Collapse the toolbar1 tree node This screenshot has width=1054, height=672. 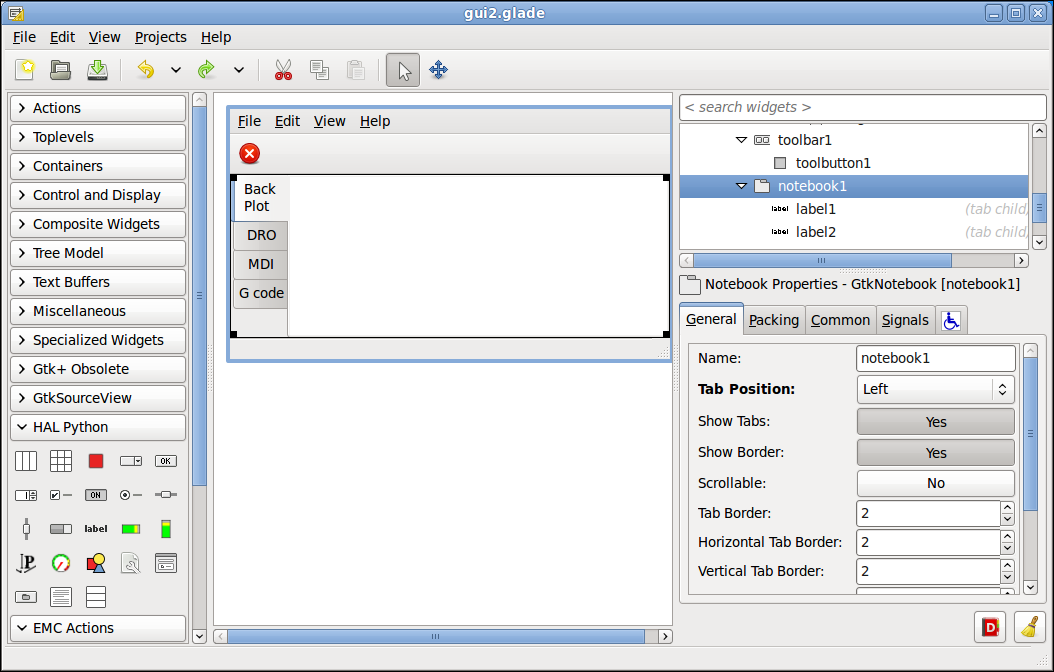[x=741, y=140]
